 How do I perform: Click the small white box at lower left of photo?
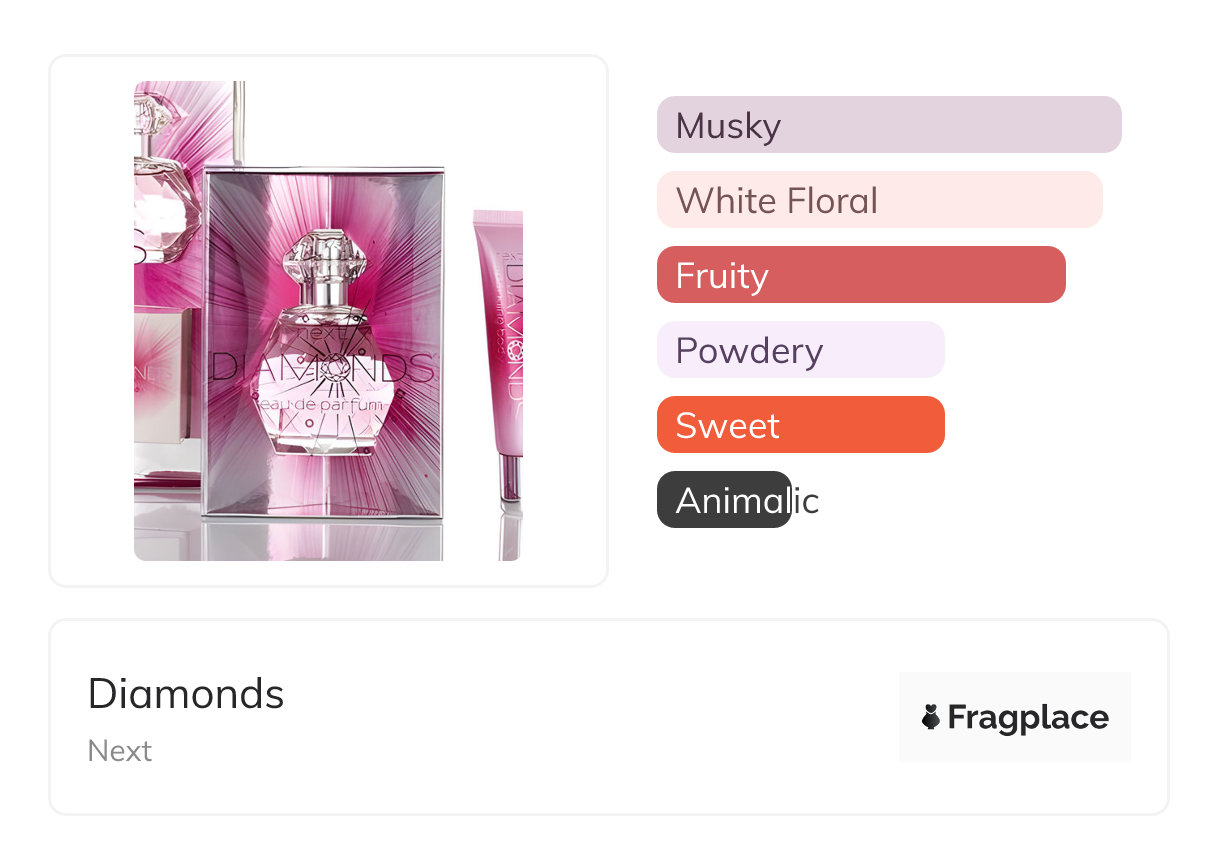tap(160, 375)
